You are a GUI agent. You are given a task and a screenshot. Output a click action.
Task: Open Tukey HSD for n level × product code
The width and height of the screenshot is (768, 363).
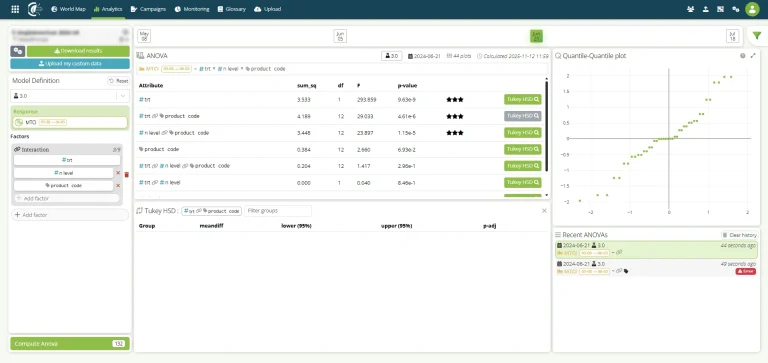(523, 133)
